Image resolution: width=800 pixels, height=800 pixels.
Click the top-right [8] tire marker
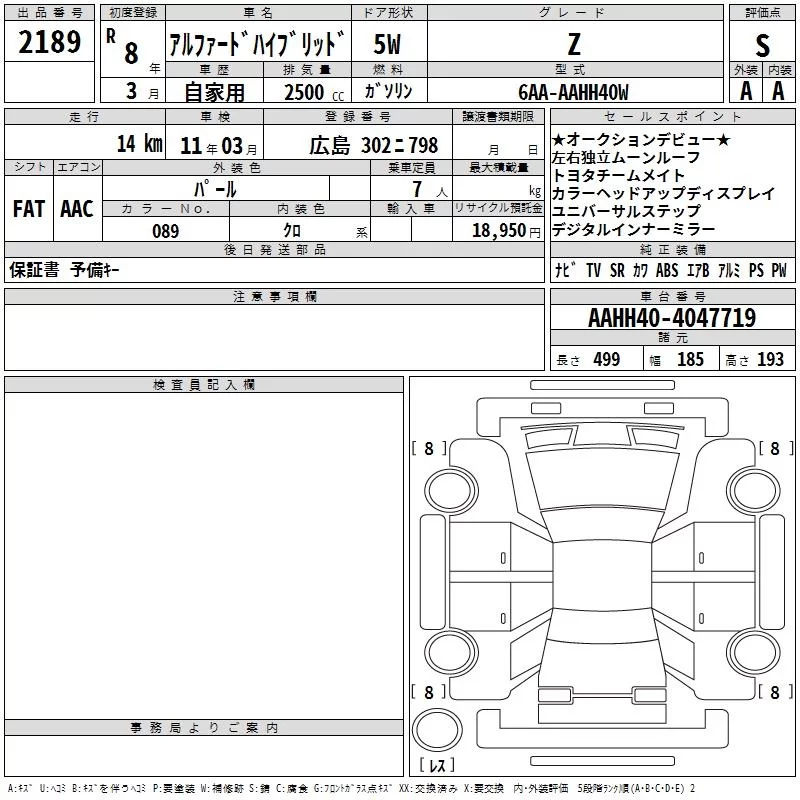[x=774, y=449]
